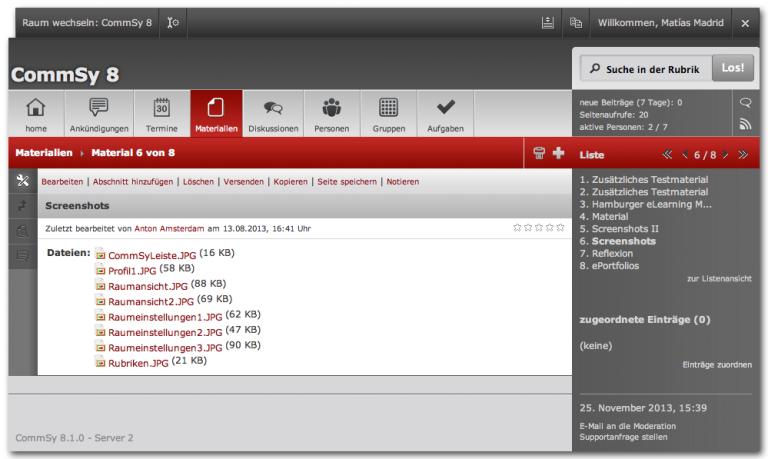Select the Materialien tab
The width and height of the screenshot is (768, 459).
(216, 114)
